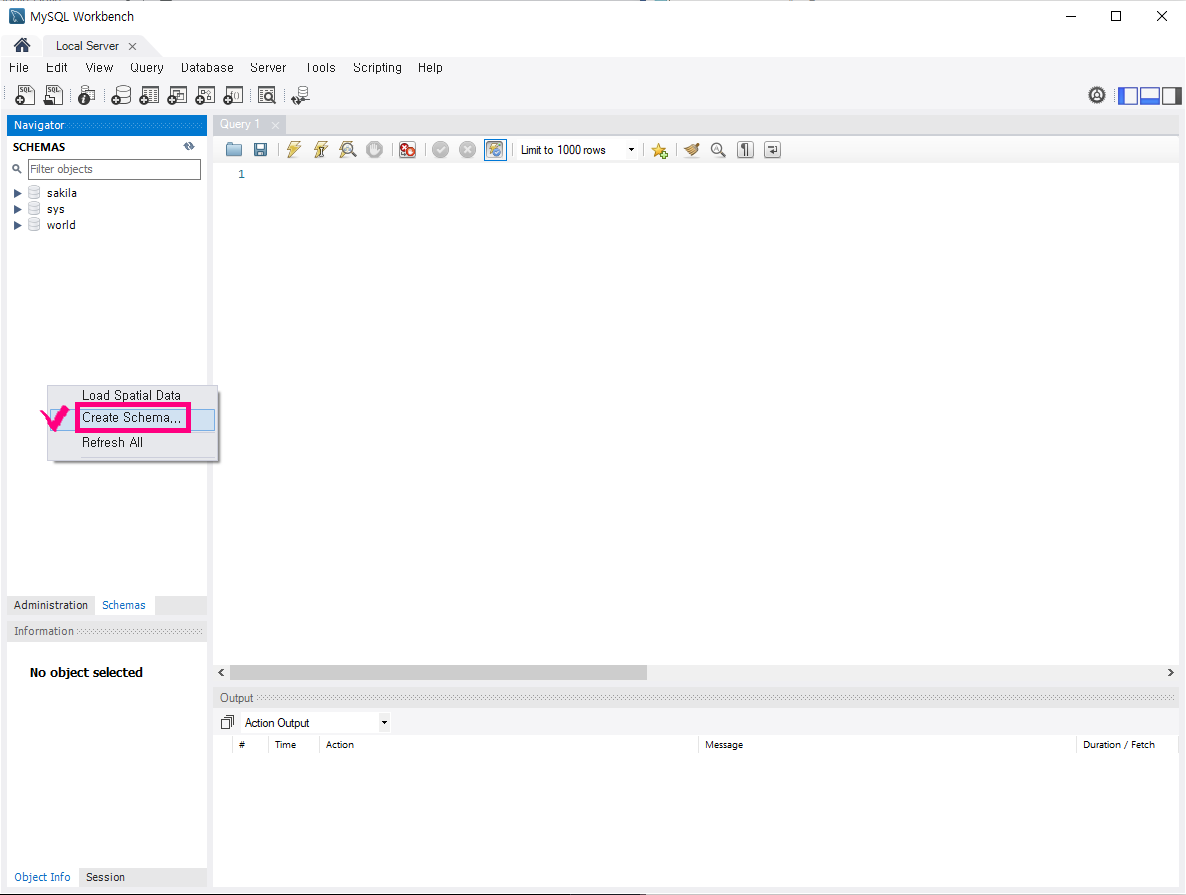
Task: Choose Create Schema... from context menu
Action: pos(132,418)
